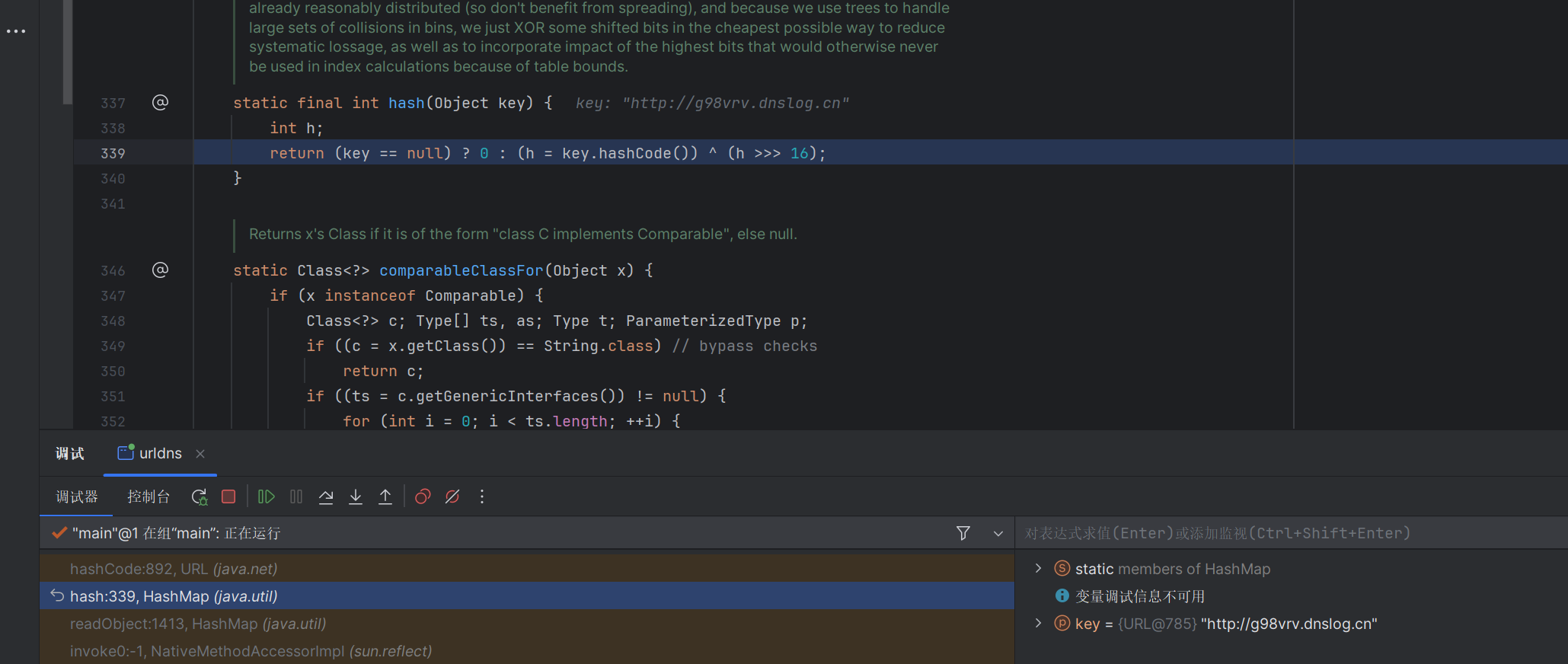1568x664 pixels.
Task: Click the key = URL@785 variable text
Action: pyautogui.click(x=1226, y=624)
